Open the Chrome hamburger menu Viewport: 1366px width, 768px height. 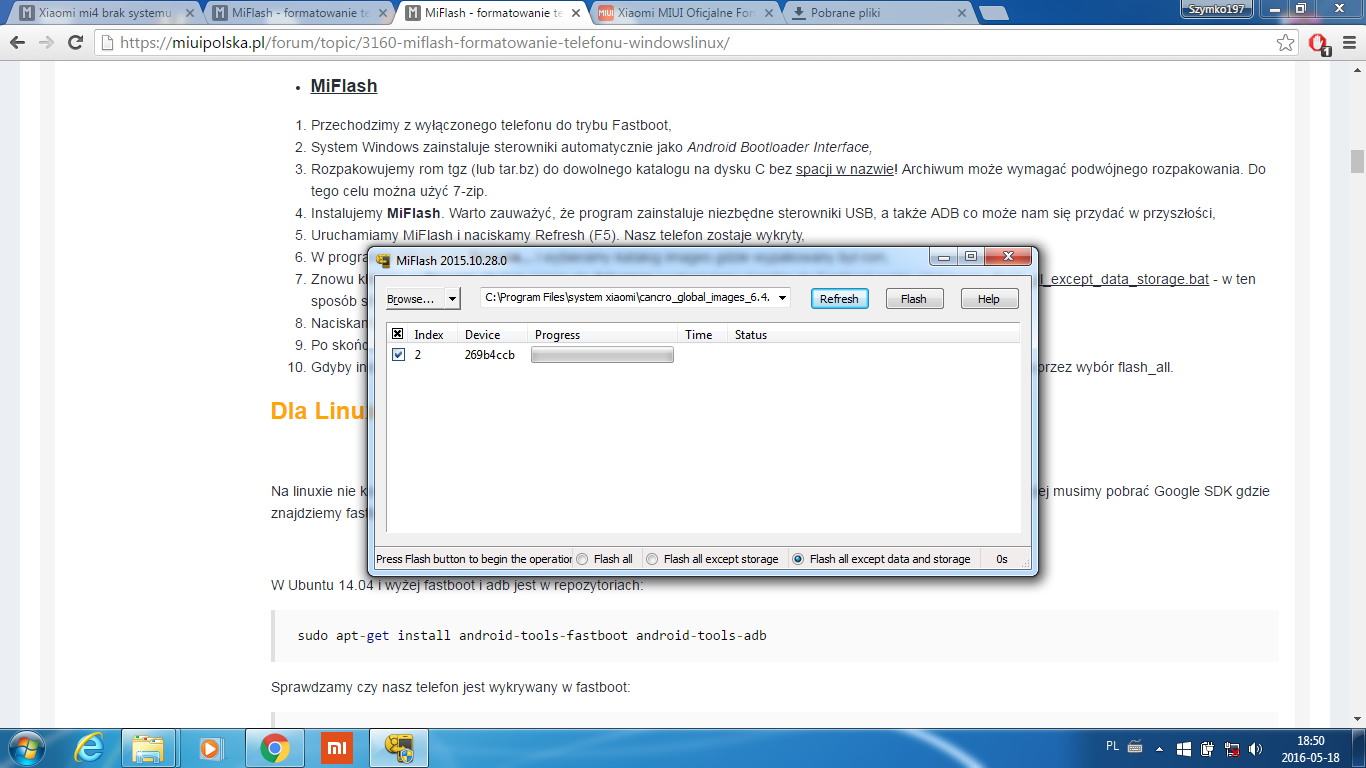click(x=1346, y=43)
